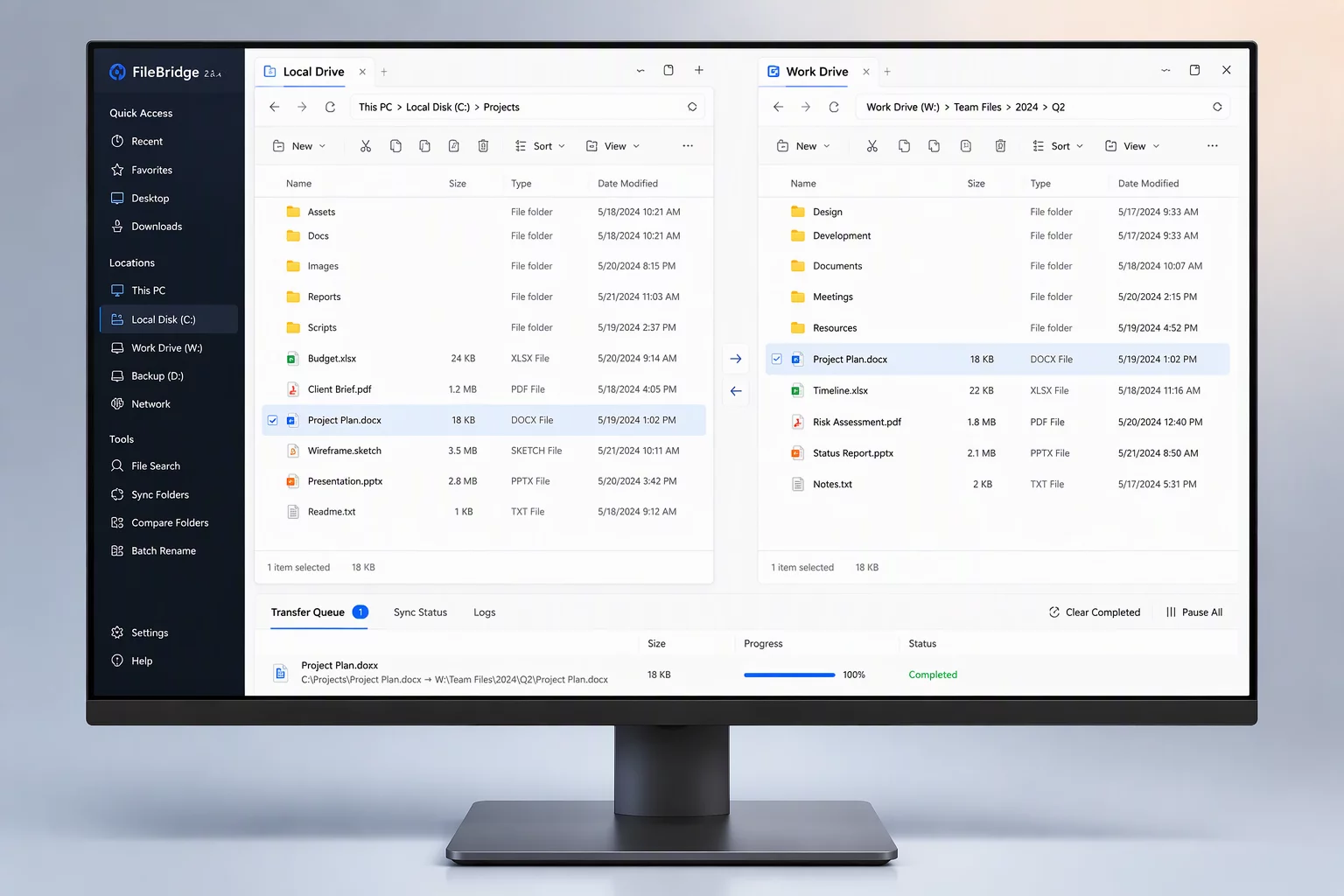The image size is (1344, 896).
Task: Refresh the Work Drive pane
Action: click(834, 107)
